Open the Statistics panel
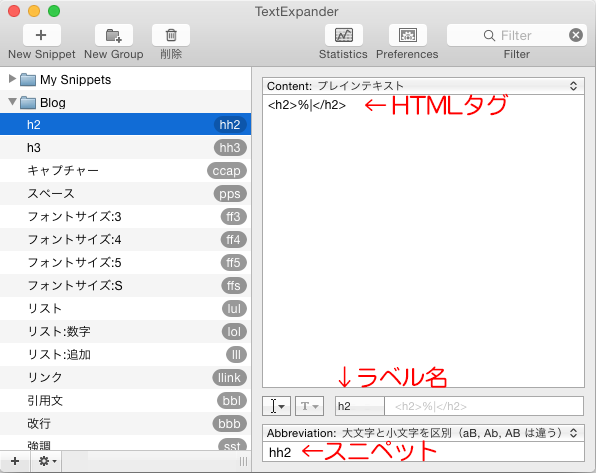This screenshot has height=473, width=596. pos(344,35)
